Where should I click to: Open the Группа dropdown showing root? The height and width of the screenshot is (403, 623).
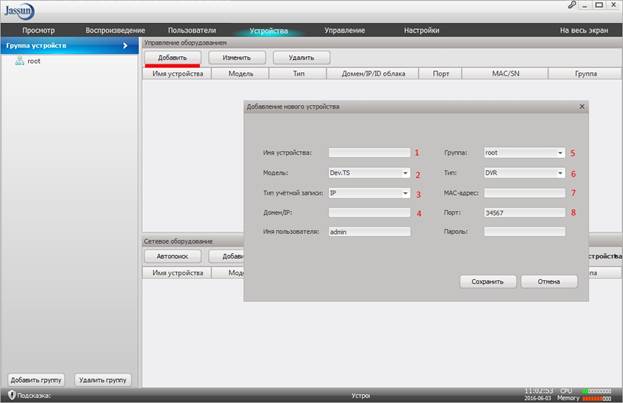524,153
